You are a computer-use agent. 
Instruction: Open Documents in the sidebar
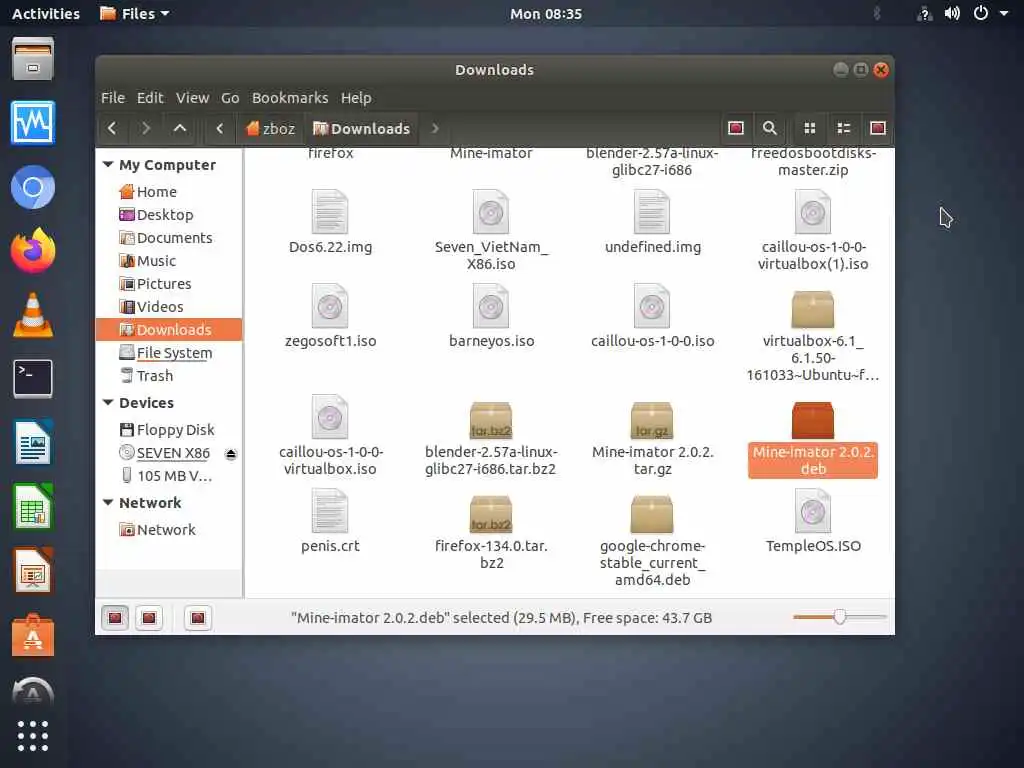click(x=169, y=238)
